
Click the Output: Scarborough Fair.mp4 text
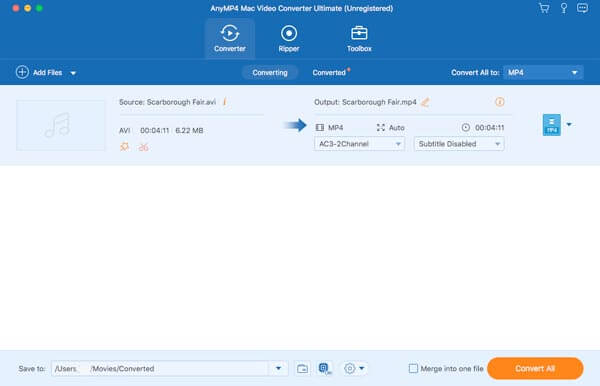(x=365, y=102)
